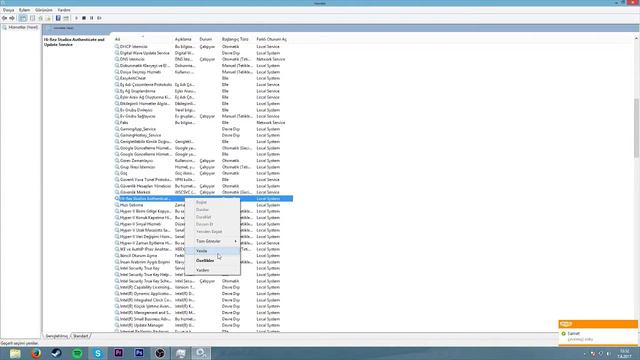This screenshot has width=640, height=360.
Task: Open File Explorer from the taskbar
Action: tap(15, 353)
